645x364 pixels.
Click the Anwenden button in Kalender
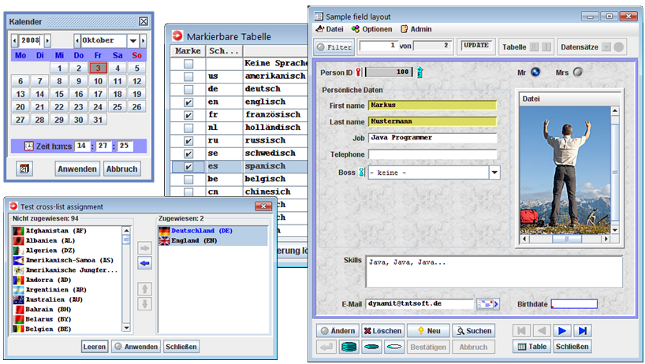(77, 169)
